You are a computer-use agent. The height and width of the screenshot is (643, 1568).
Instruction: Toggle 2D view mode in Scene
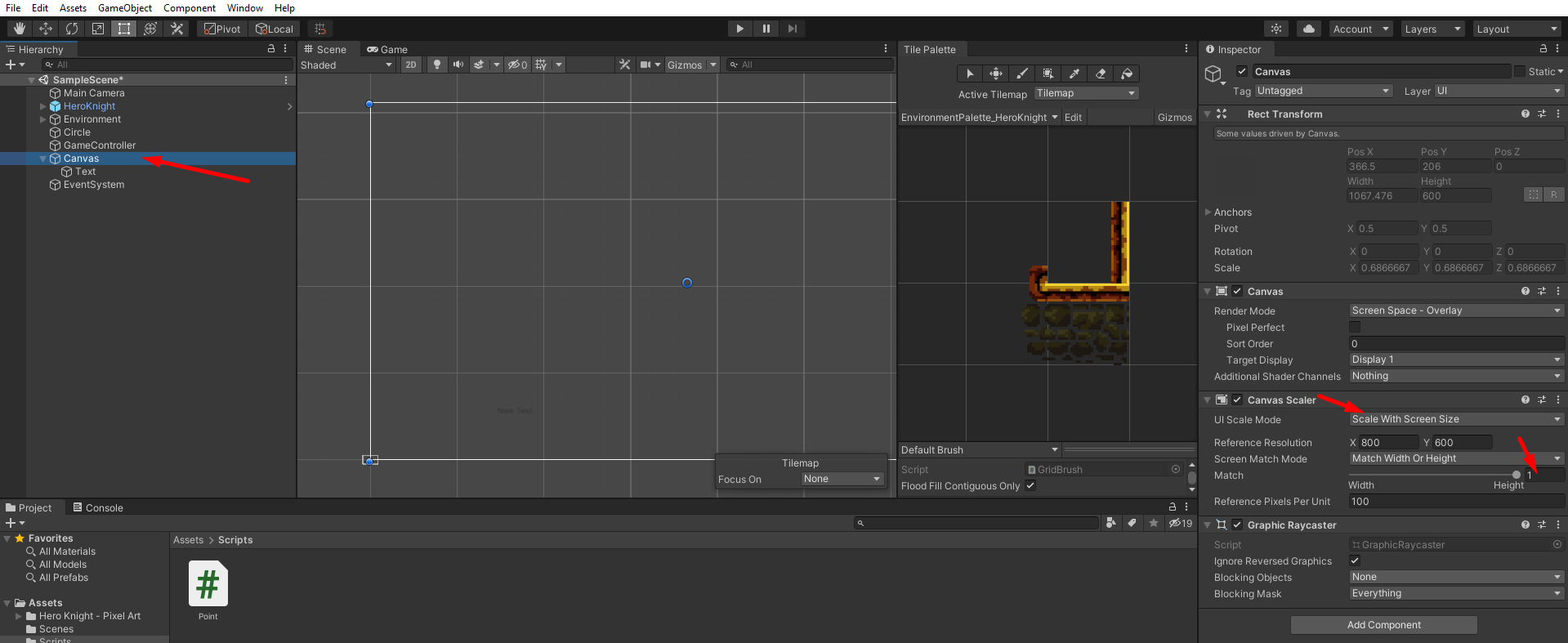(x=411, y=65)
